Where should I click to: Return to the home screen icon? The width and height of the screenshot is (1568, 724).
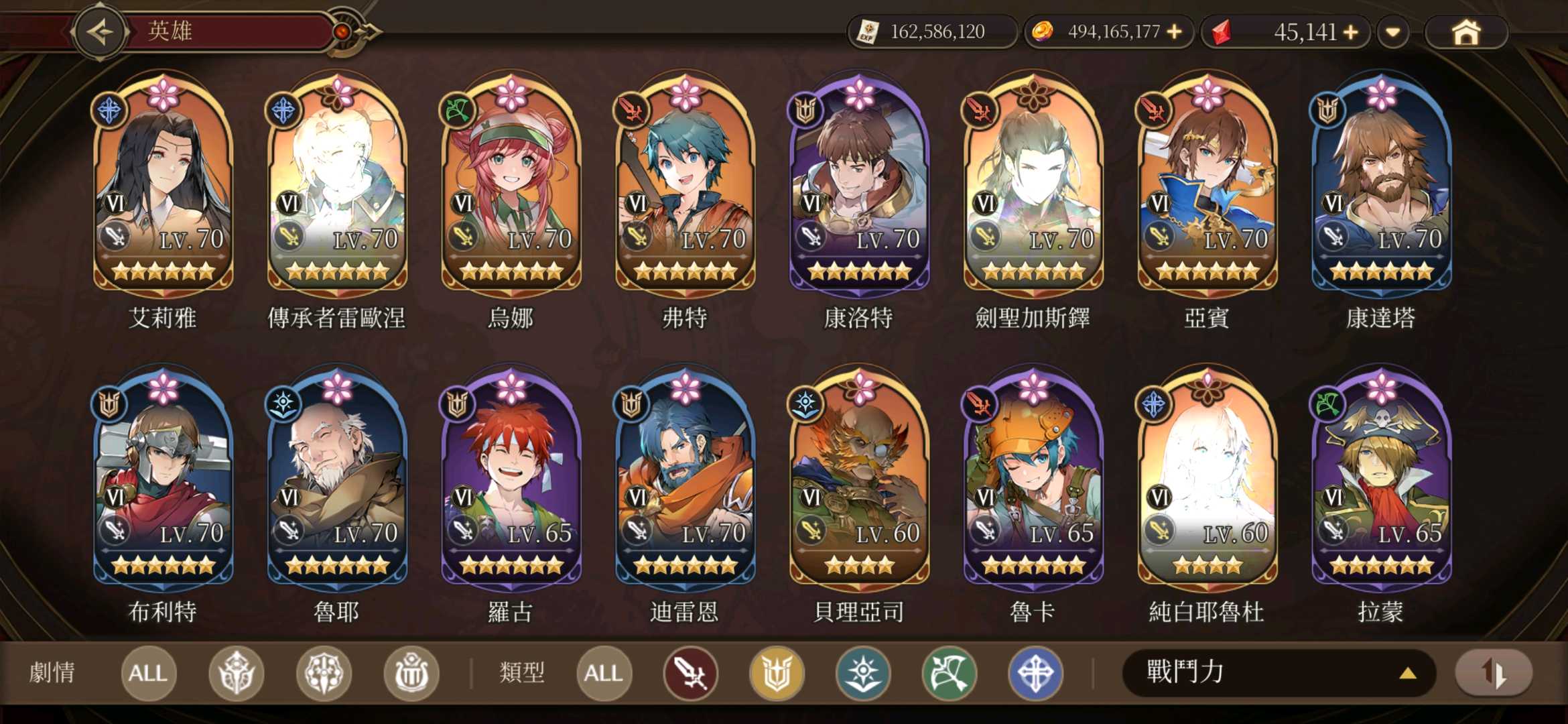point(1466,32)
